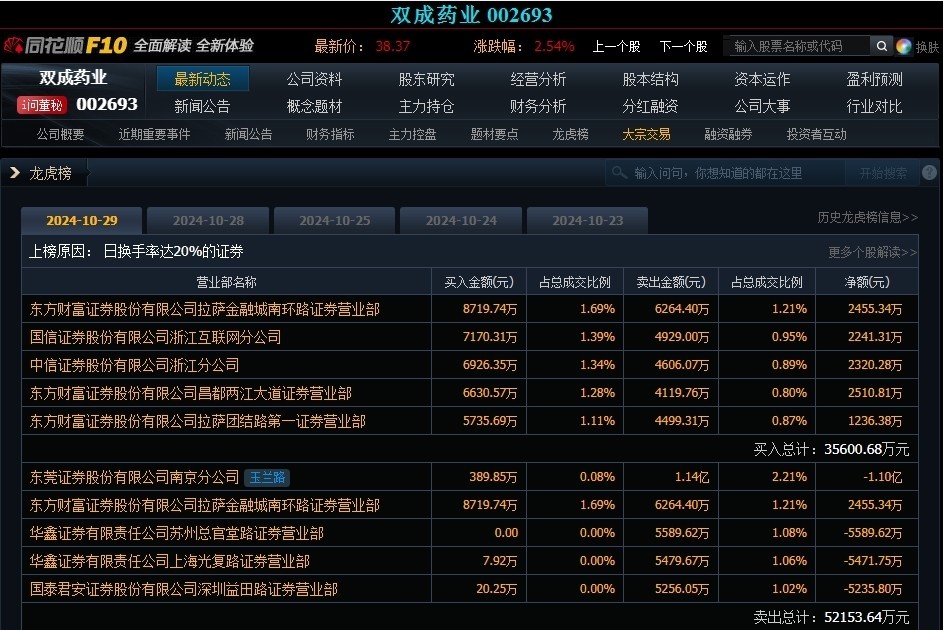Image resolution: width=943 pixels, height=630 pixels.
Task: Go to 大宗交易 sub-navigation item
Action: [x=646, y=134]
